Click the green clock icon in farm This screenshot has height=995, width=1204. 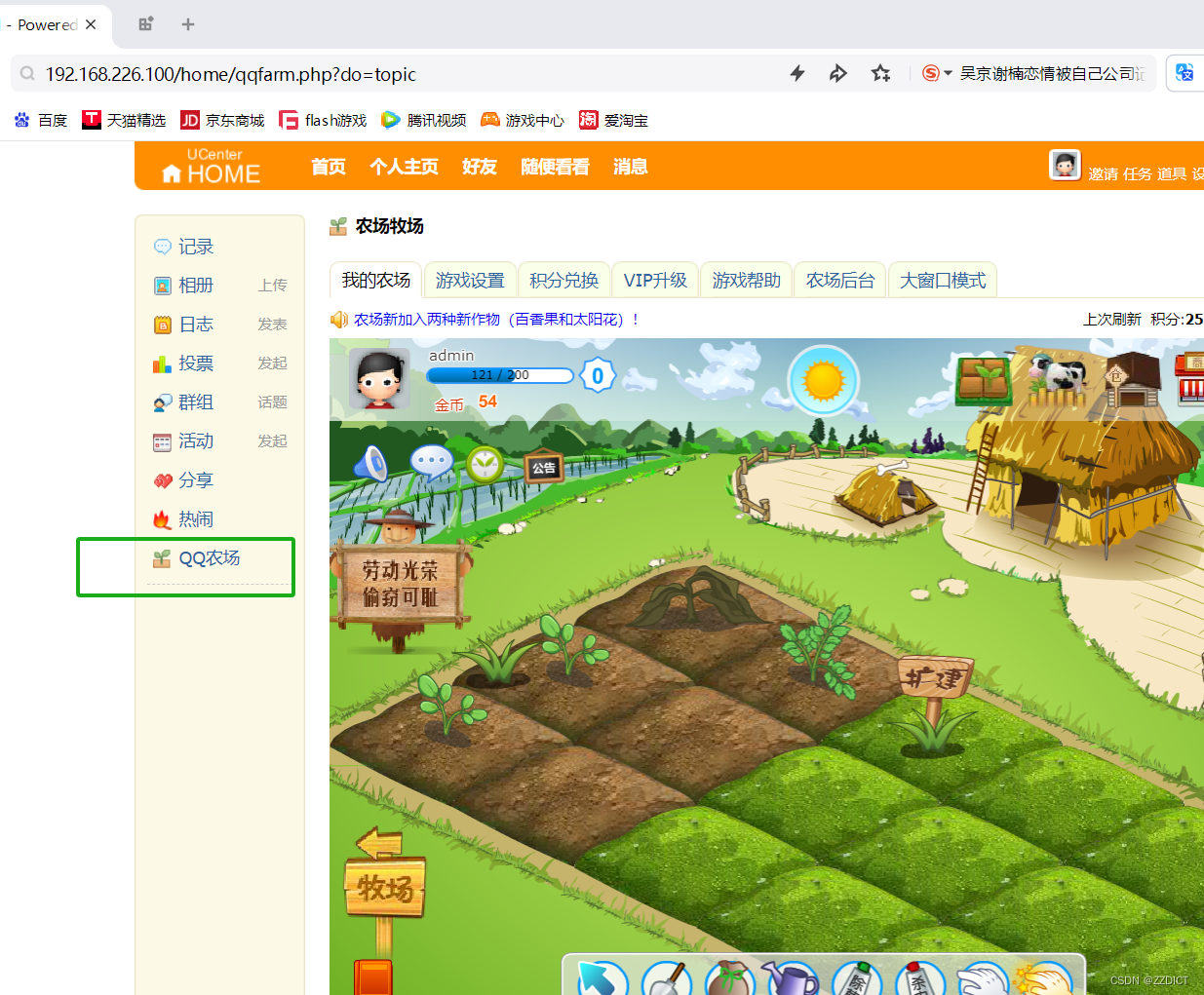tap(485, 464)
